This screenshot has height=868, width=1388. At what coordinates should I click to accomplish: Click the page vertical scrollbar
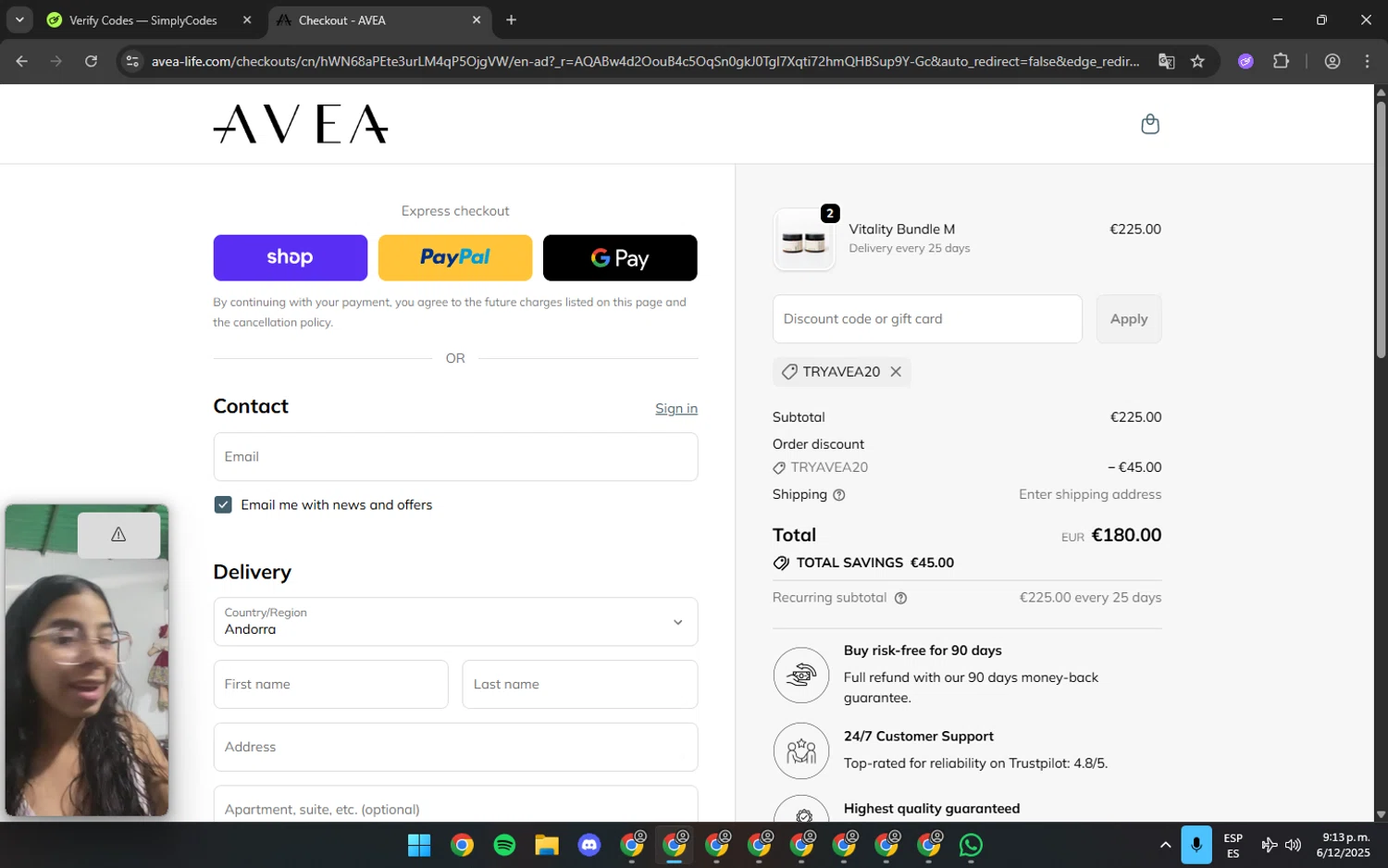[x=1381, y=231]
